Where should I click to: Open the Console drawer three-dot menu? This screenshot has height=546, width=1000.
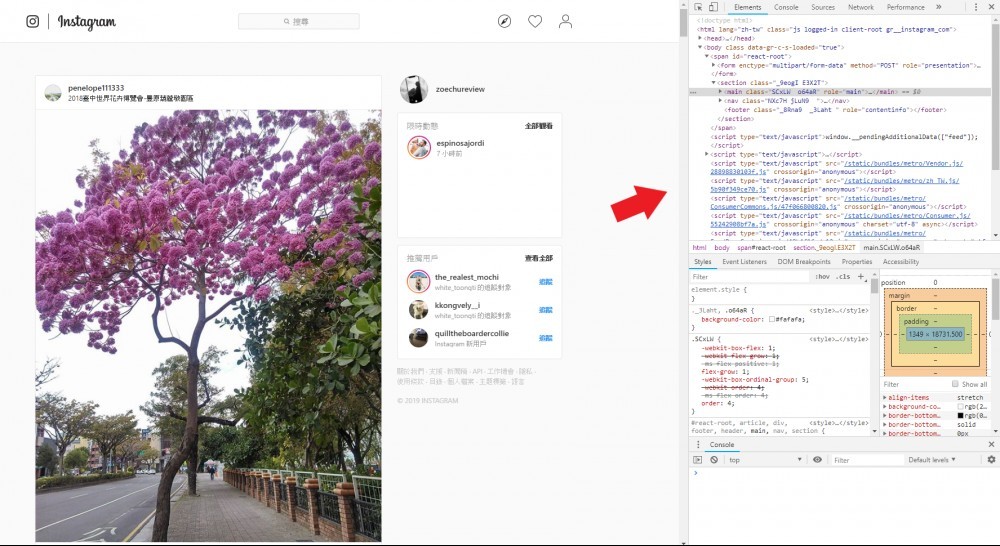coord(698,445)
